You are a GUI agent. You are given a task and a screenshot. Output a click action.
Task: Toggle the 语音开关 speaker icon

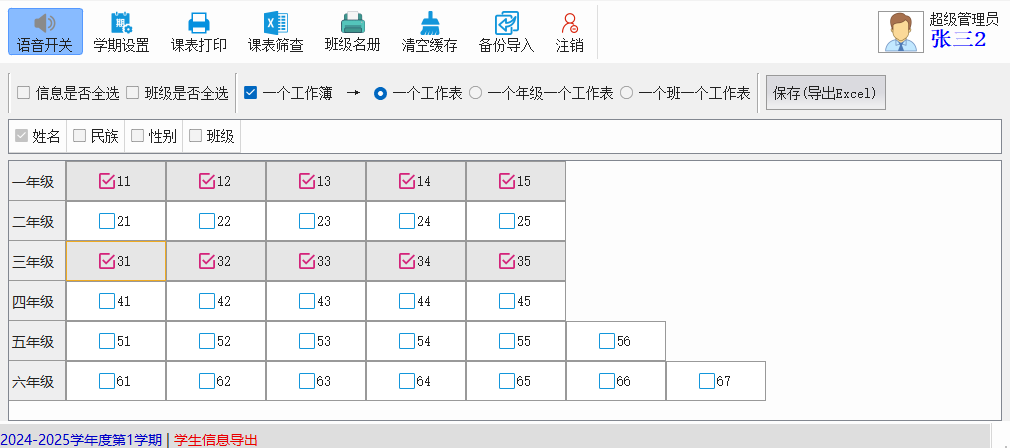click(x=44, y=22)
